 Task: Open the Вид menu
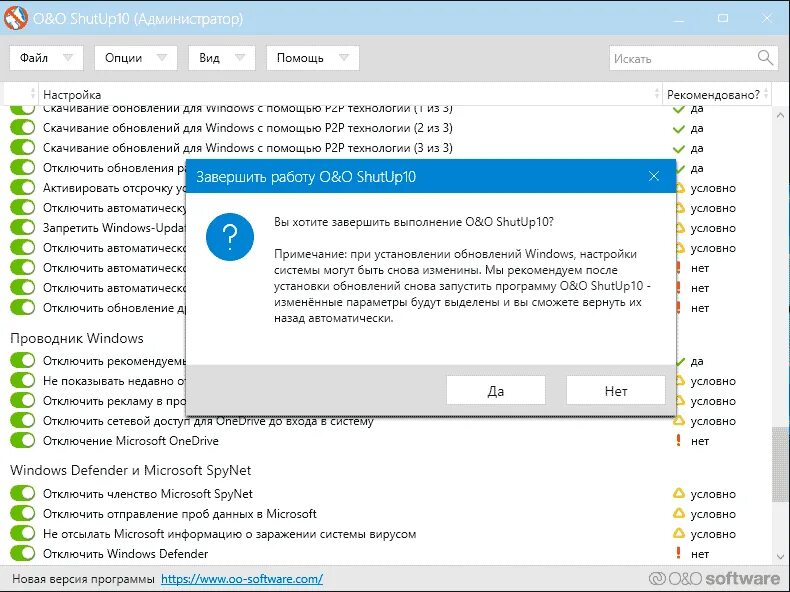[x=222, y=58]
